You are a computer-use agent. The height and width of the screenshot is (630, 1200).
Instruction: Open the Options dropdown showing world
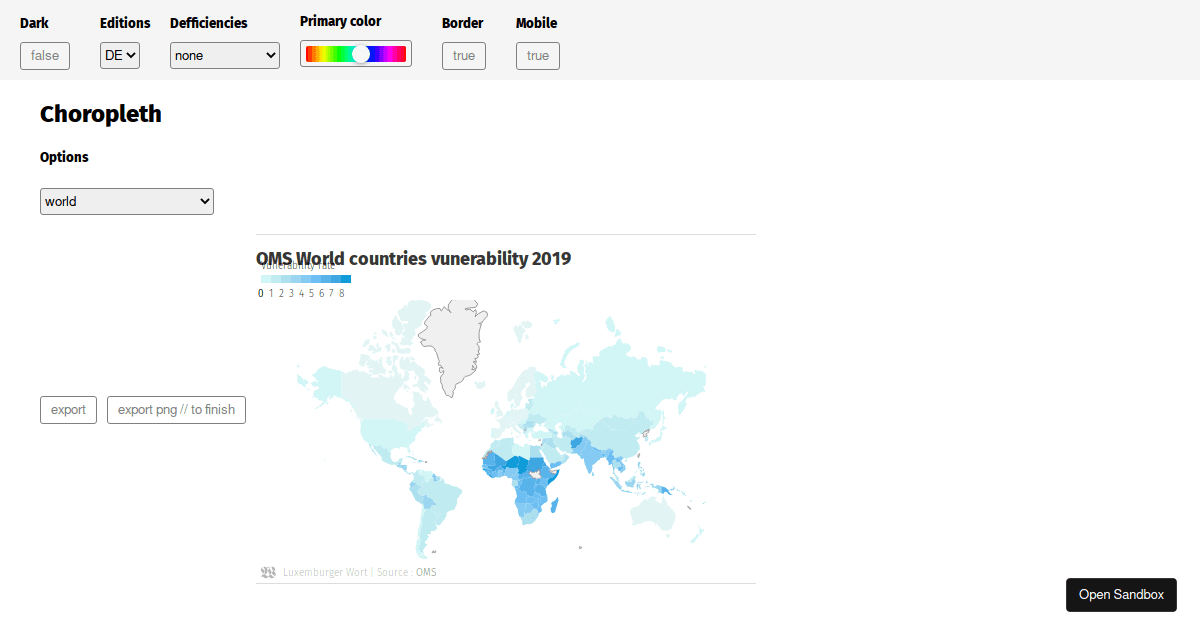coord(126,201)
